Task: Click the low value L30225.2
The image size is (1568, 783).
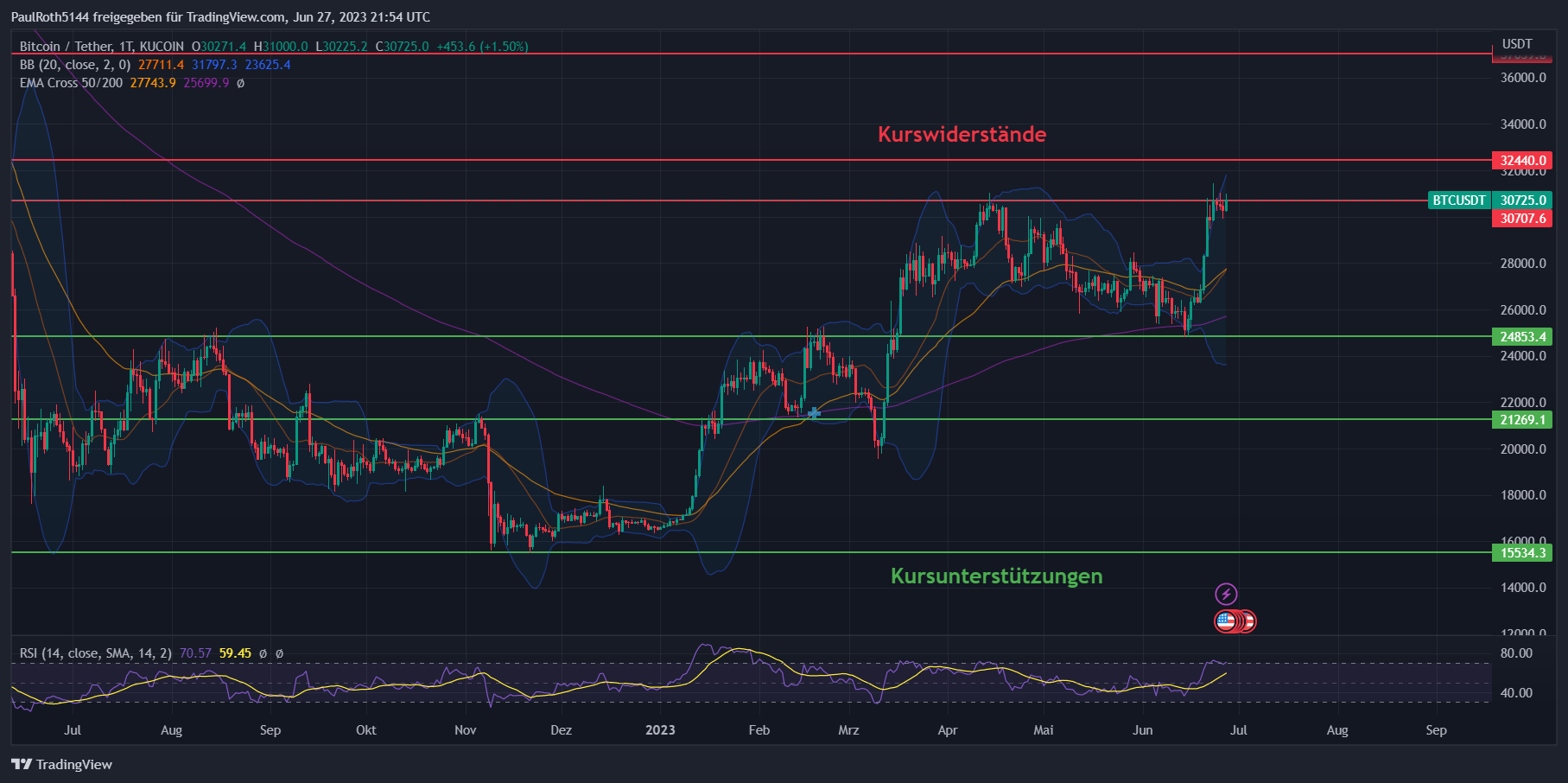Action: click(x=341, y=47)
